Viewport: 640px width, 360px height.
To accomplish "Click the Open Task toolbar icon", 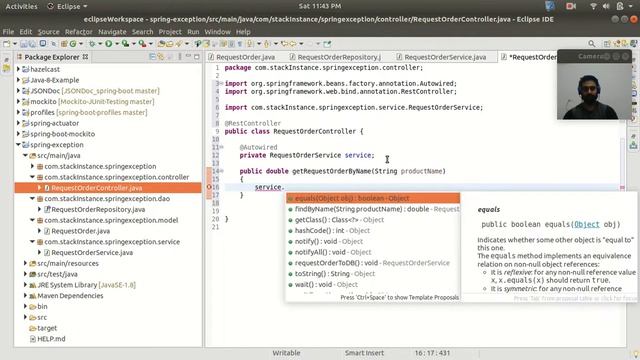I will coord(170,44).
